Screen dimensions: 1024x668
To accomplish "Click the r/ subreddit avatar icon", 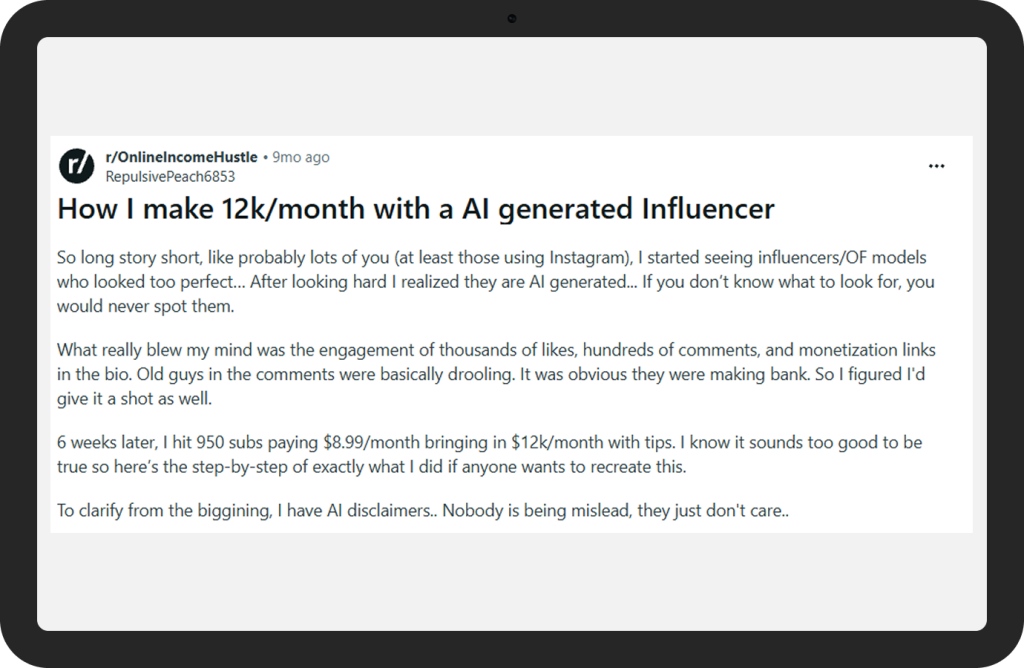I will click(77, 165).
